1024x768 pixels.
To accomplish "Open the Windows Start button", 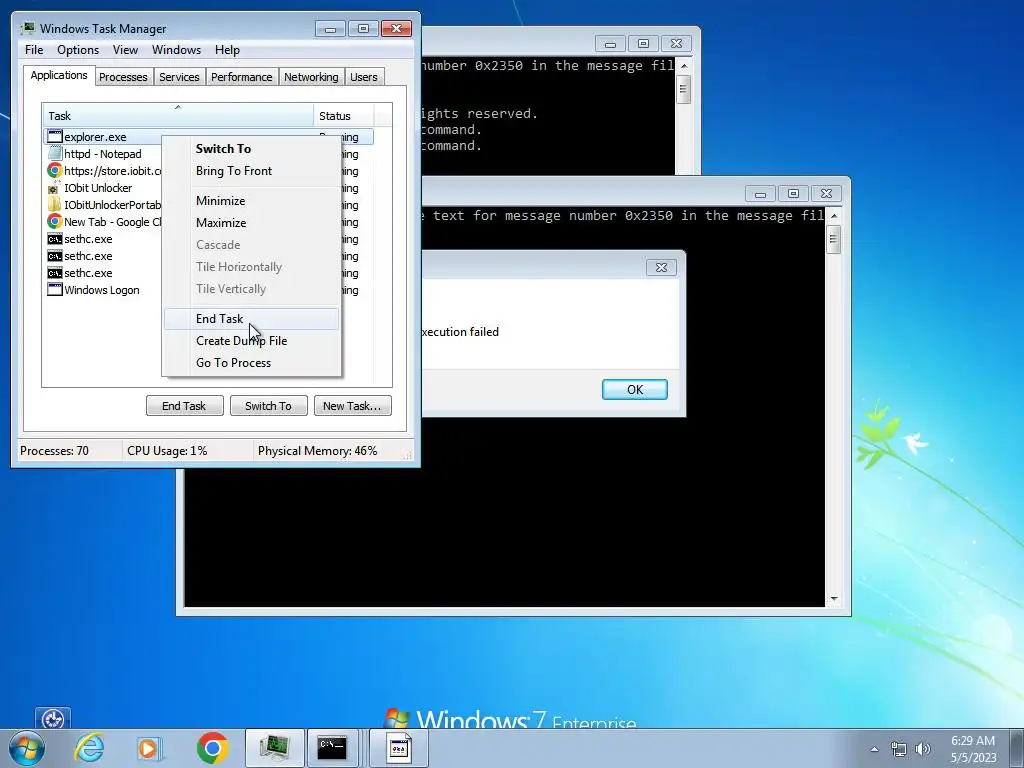I will (26, 748).
